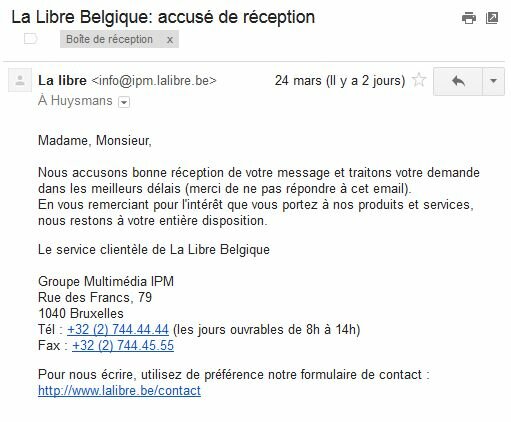Screen dimensions: 511x422
Task: Toggle the importance marker beside the label
Action: pyautogui.click(x=30, y=39)
